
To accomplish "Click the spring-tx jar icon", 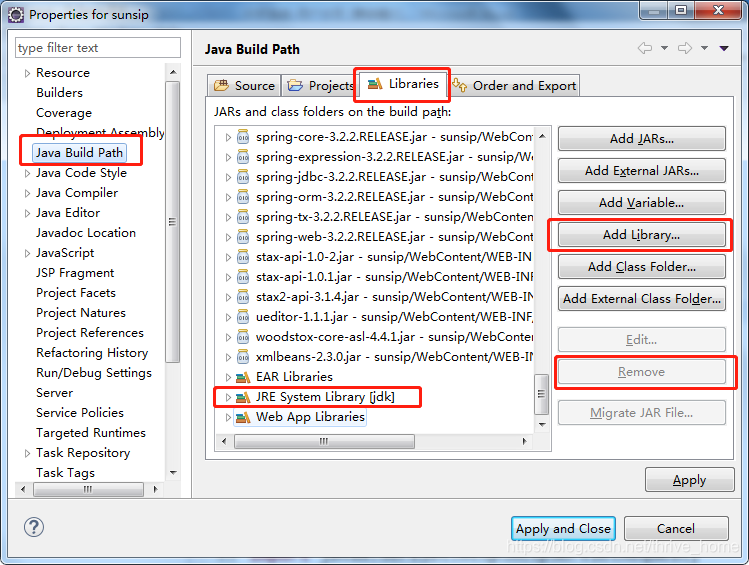I will 243,217.
